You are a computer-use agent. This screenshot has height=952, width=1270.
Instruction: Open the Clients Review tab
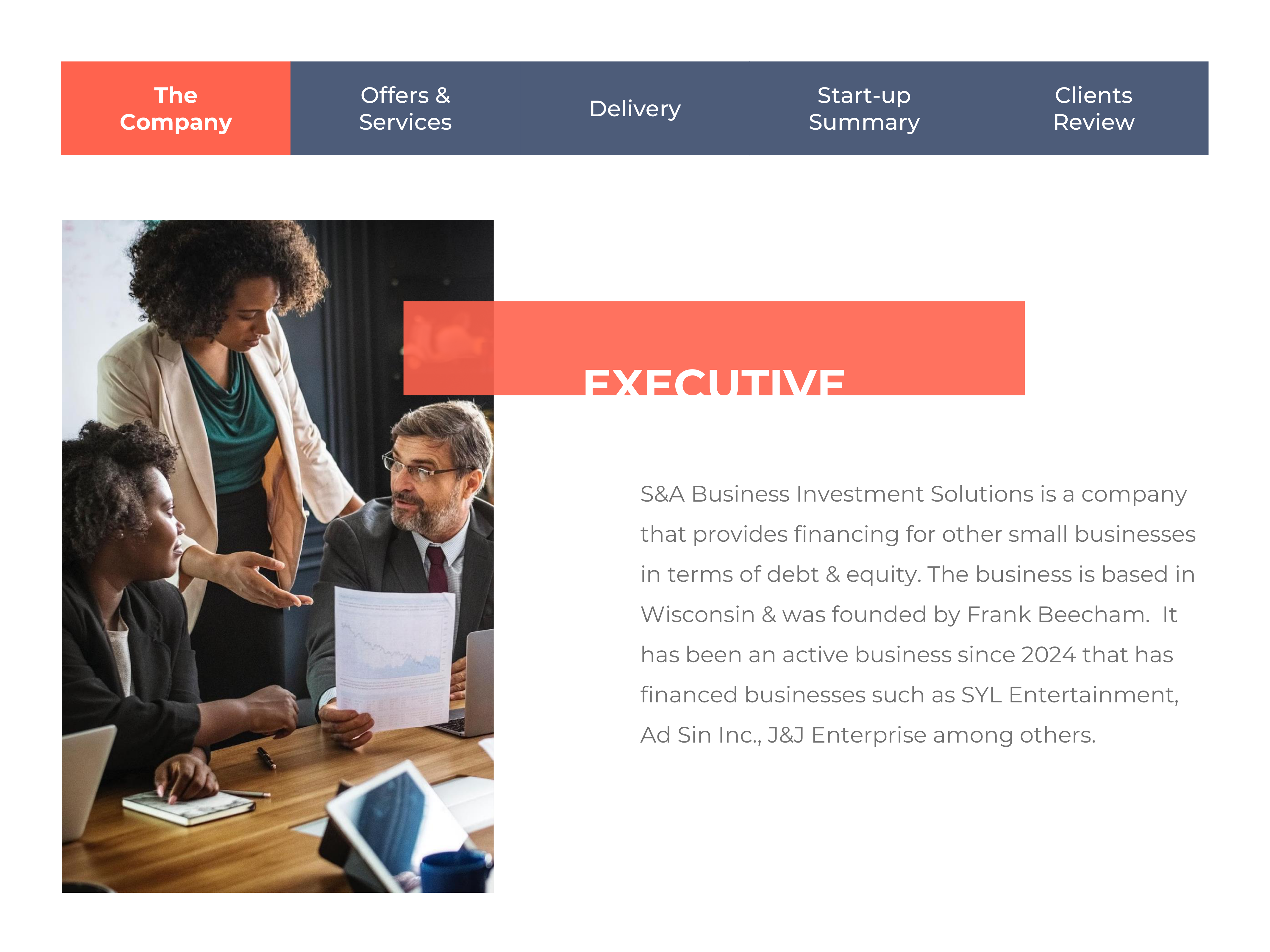coord(1094,109)
